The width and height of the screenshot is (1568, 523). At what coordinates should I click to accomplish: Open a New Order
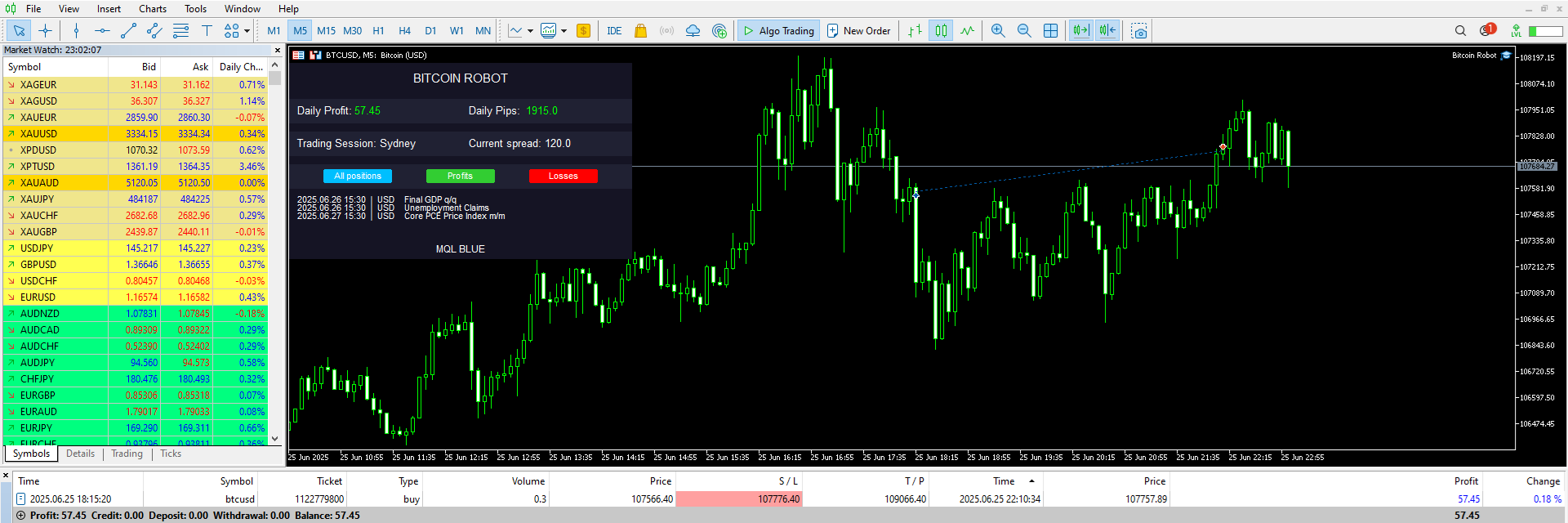point(858,31)
